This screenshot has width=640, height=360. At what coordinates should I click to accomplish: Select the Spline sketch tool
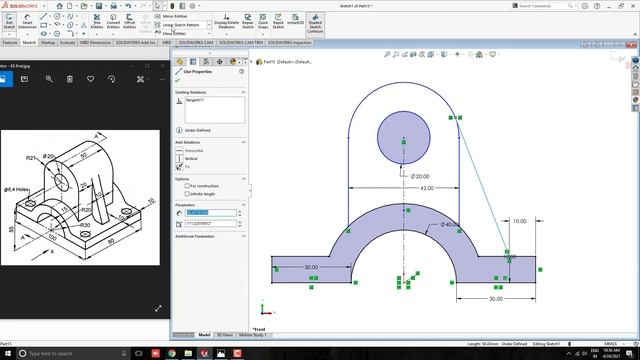[x=70, y=16]
